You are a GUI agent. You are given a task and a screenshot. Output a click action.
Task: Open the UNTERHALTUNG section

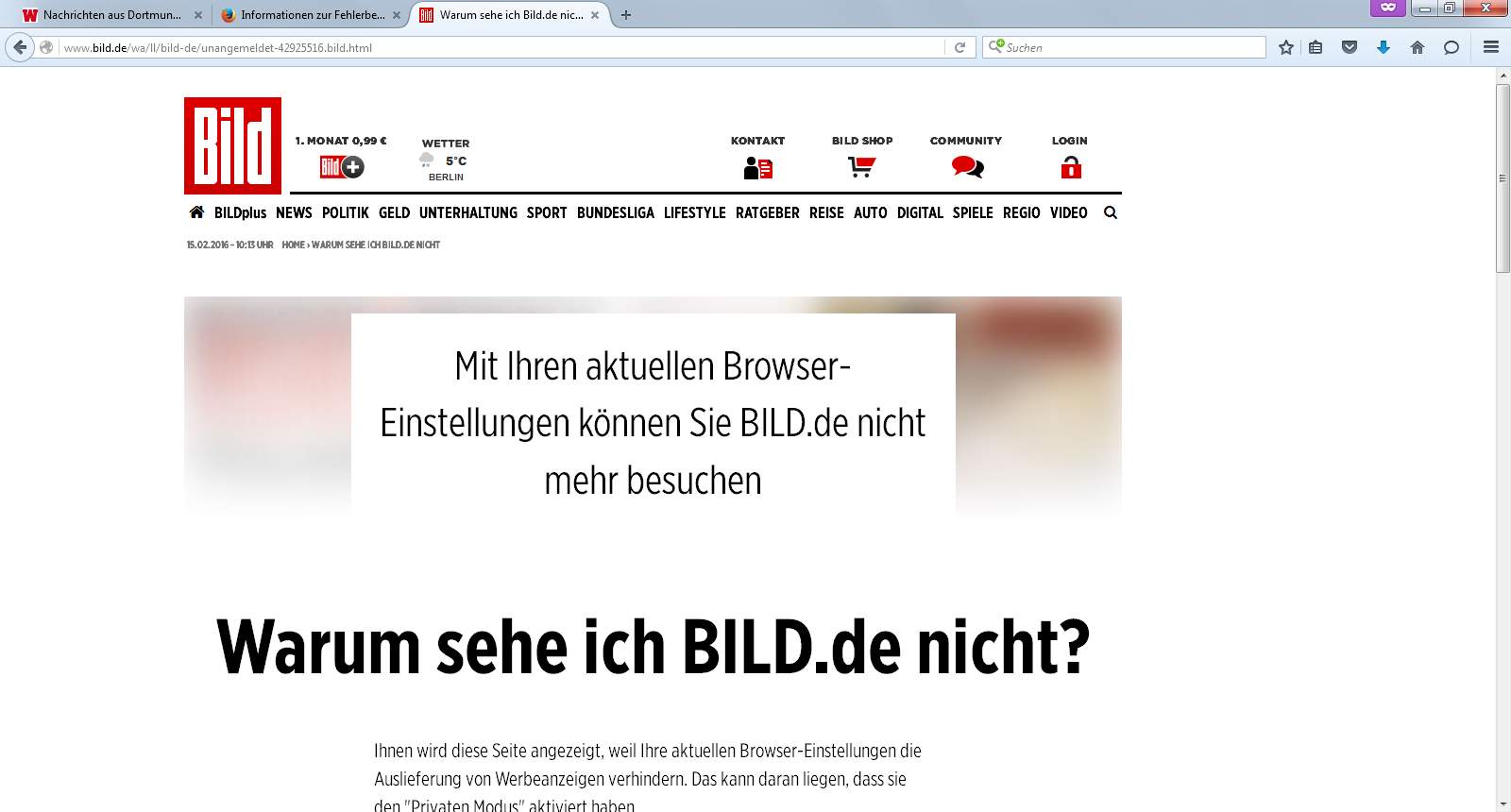pos(468,213)
